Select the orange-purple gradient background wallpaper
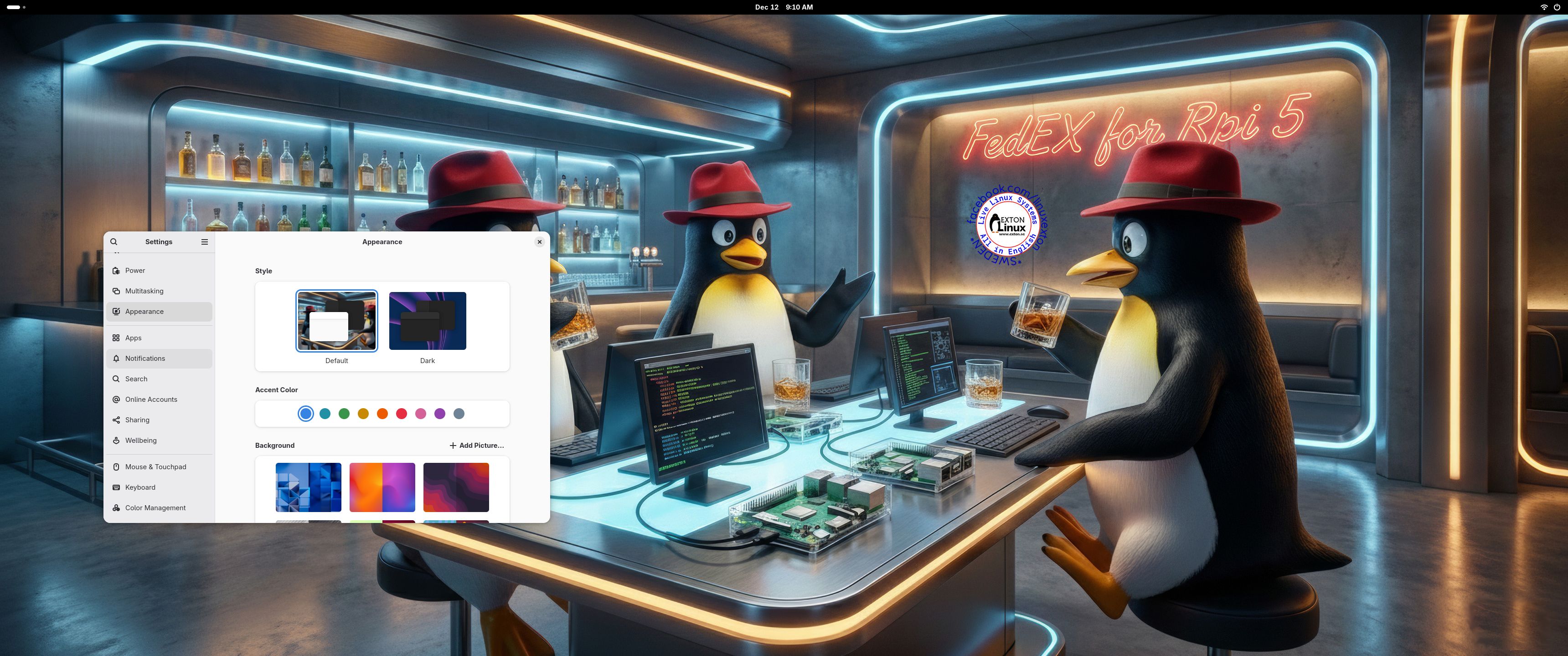1568x656 pixels. pos(382,487)
